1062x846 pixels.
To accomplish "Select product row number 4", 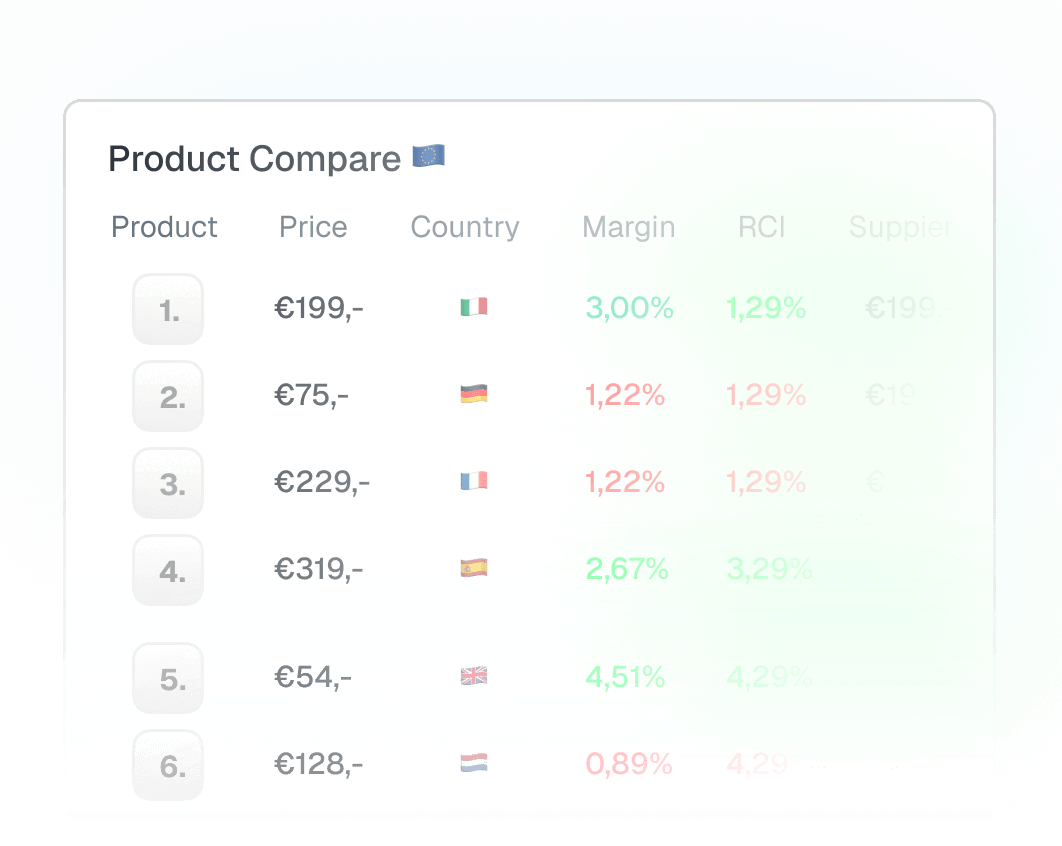I will pyautogui.click(x=167, y=568).
